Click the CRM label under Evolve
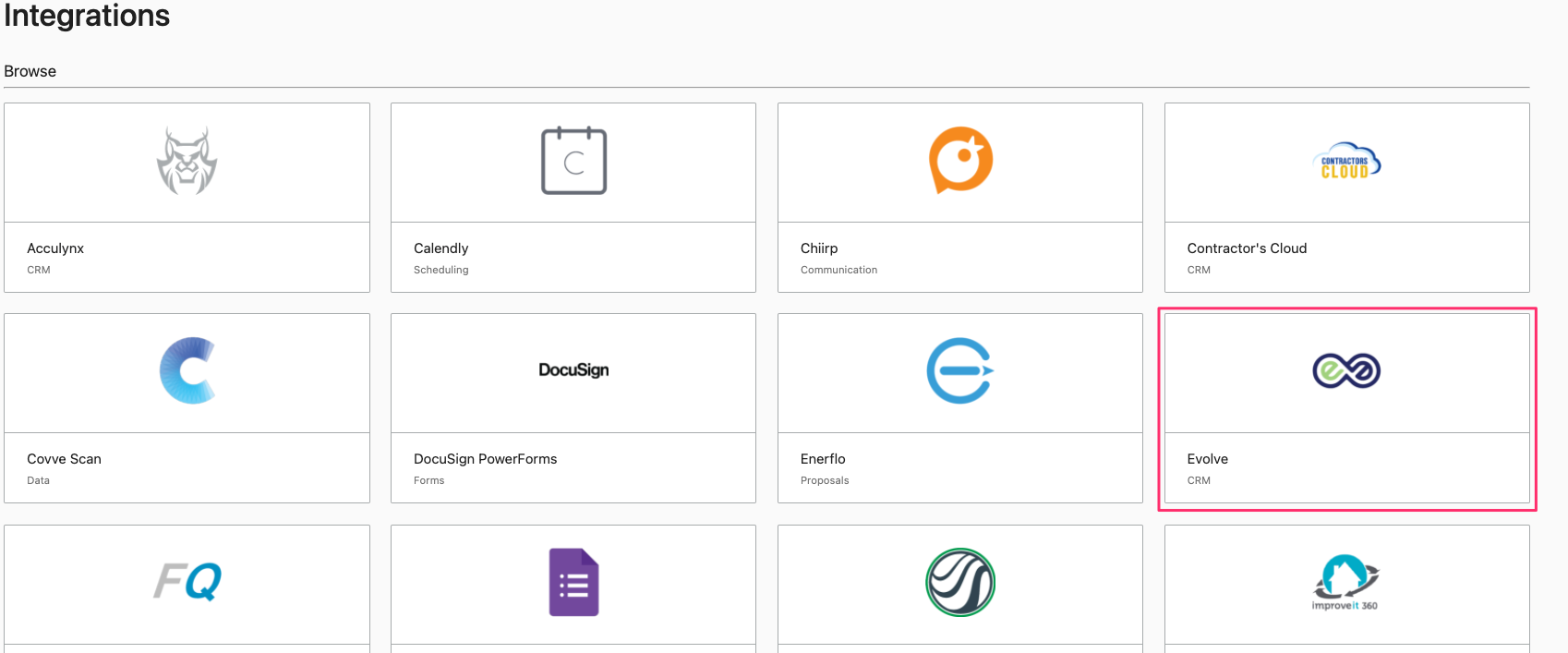Viewport: 1568px width, 653px height. 1199,480
